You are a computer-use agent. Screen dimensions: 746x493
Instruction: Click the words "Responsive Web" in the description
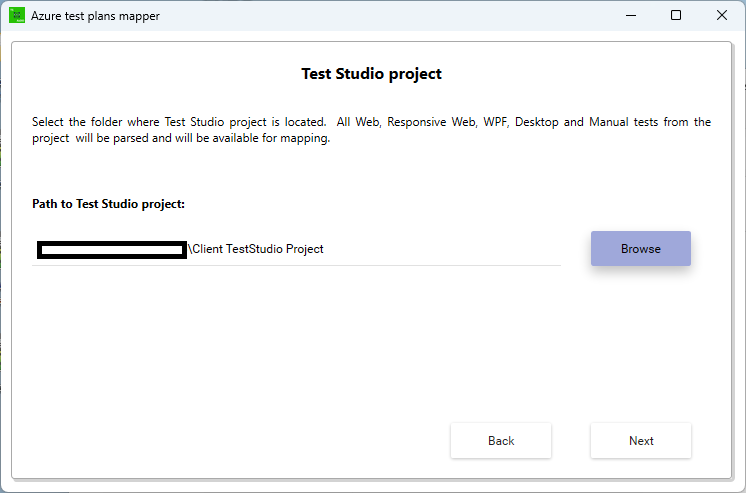(416, 122)
